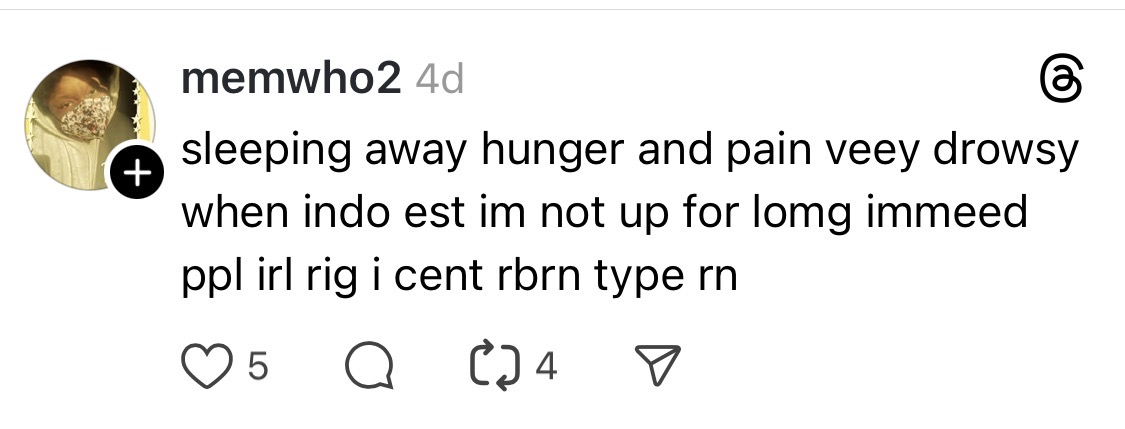
Task: Open the memwho2 username link
Action: click(x=291, y=79)
